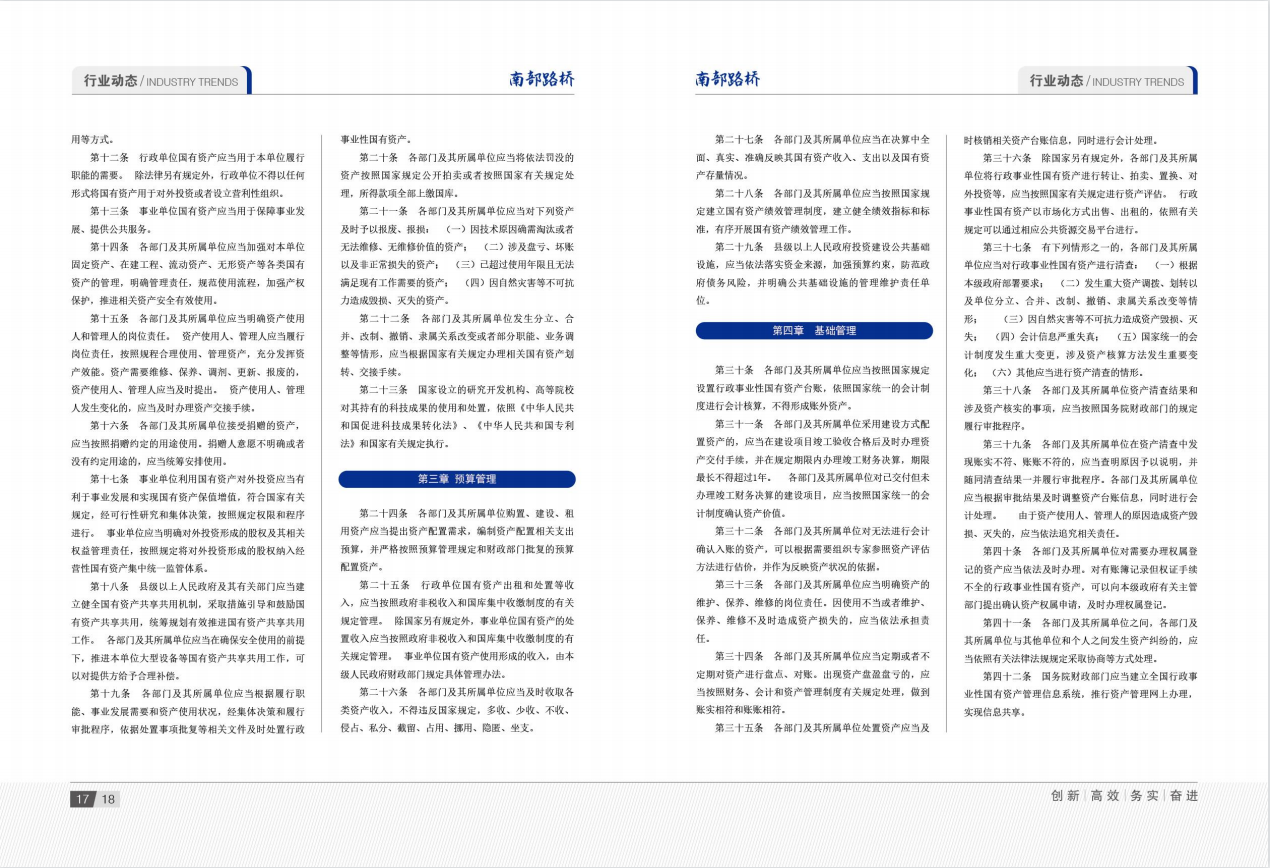
Task: Click the 第四十二条 article label
Action: (1008, 676)
